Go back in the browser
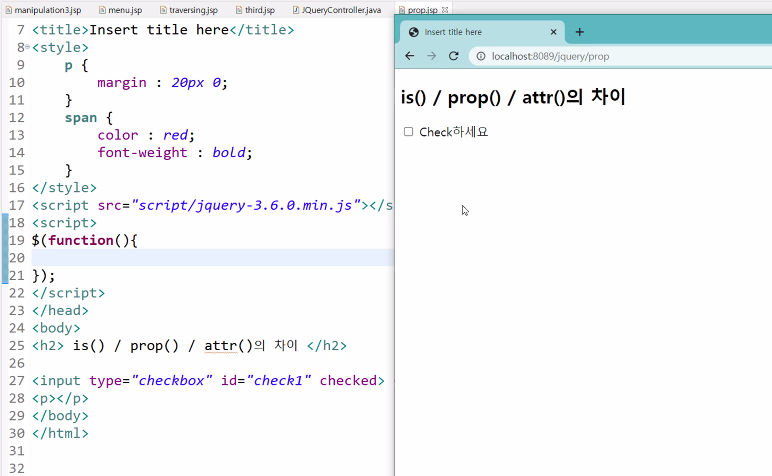Screen dimensions: 772x476 [410, 56]
